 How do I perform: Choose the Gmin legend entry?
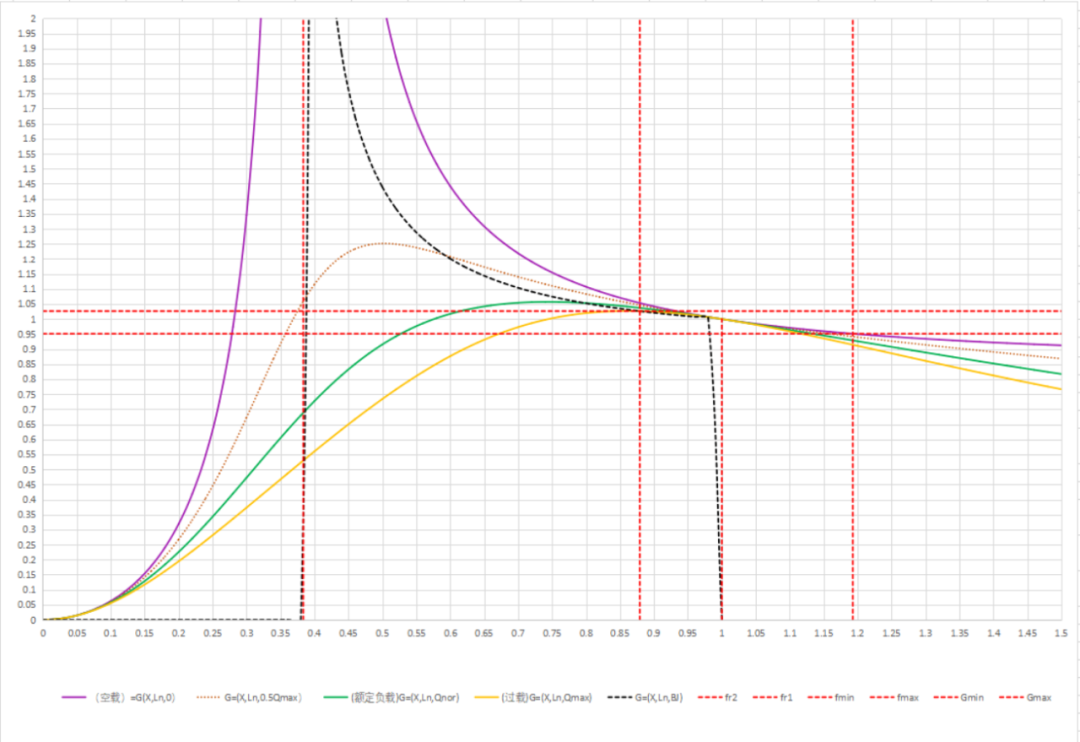[x=958, y=698]
